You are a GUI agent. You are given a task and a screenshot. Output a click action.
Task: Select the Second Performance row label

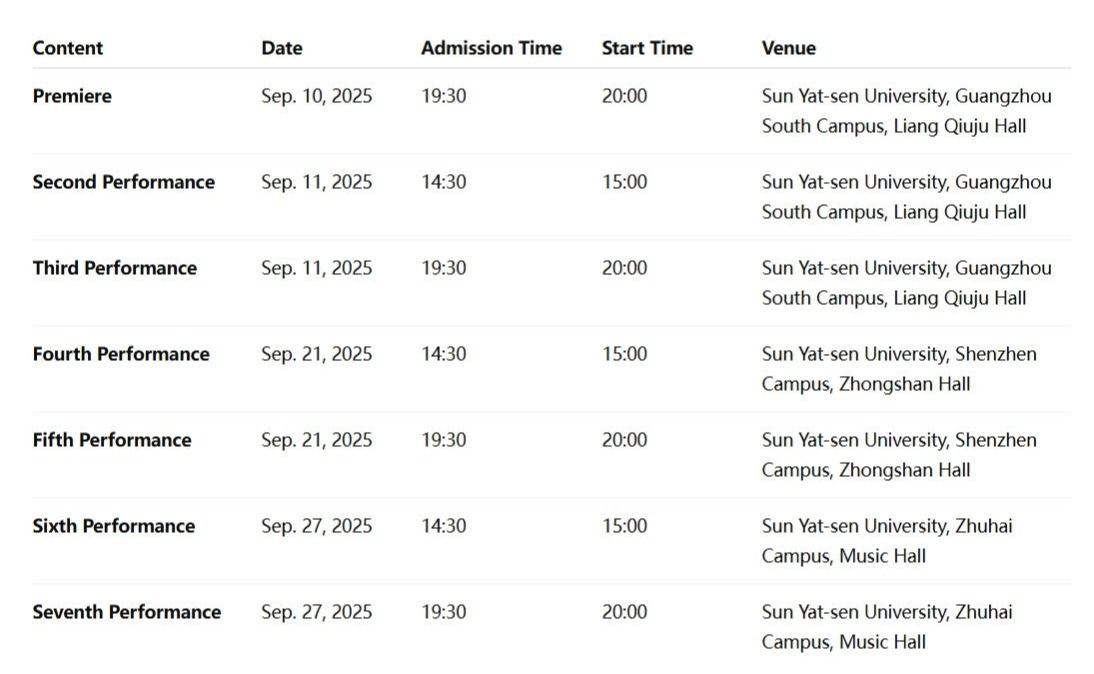(123, 182)
